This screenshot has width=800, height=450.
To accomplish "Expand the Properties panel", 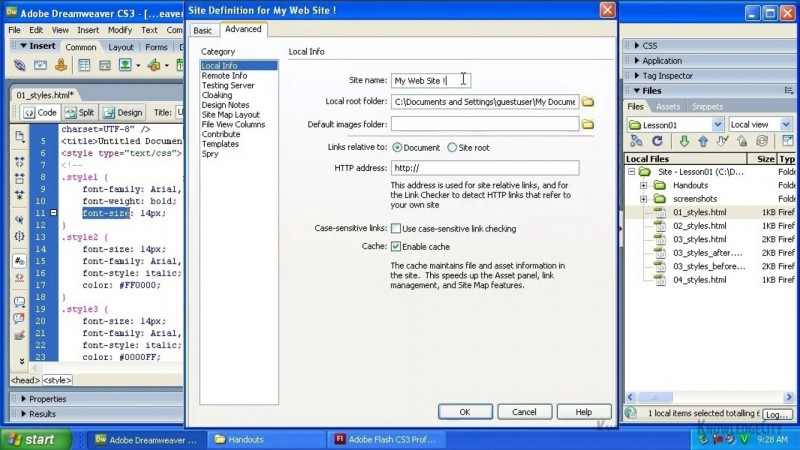I will [x=23, y=399].
